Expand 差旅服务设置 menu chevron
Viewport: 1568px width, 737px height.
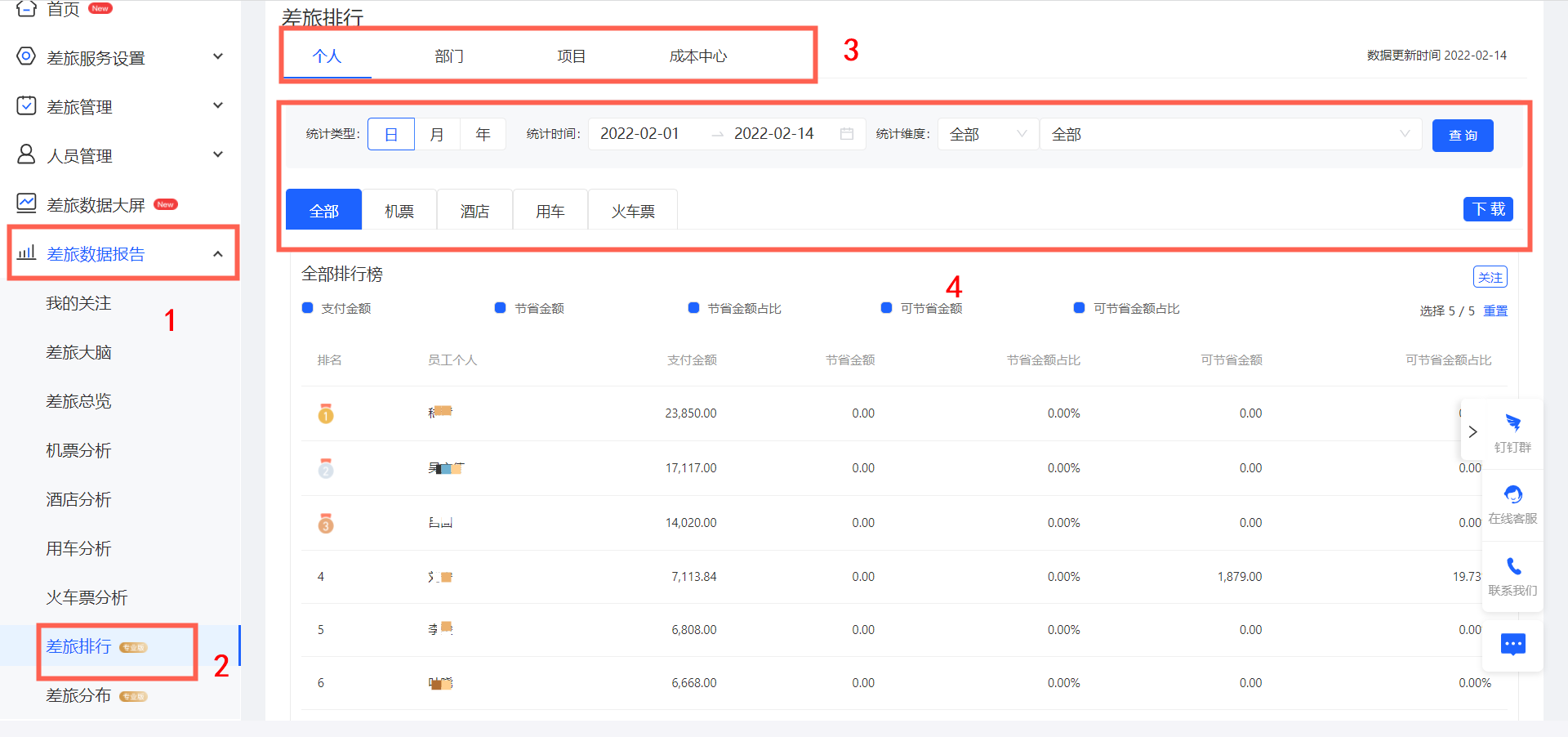coord(218,56)
